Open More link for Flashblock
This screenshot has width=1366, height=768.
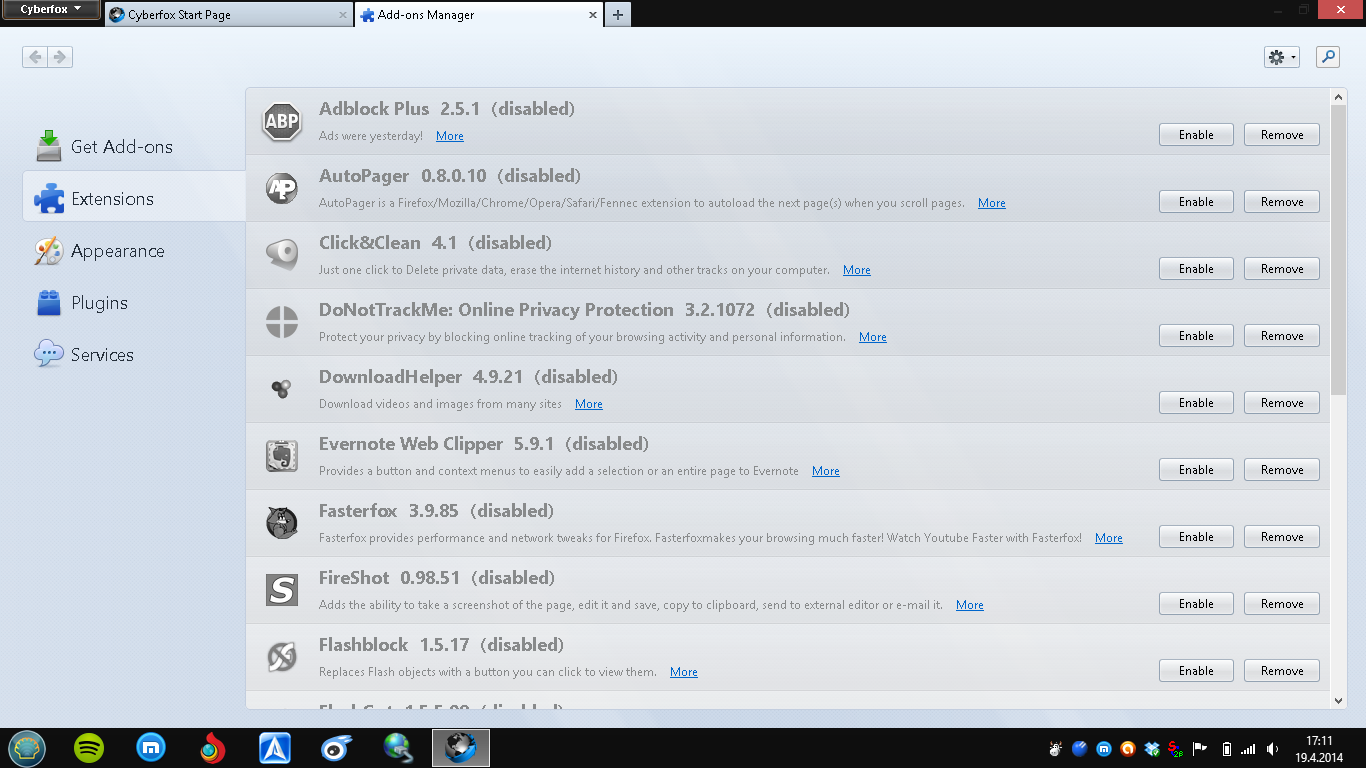(684, 672)
